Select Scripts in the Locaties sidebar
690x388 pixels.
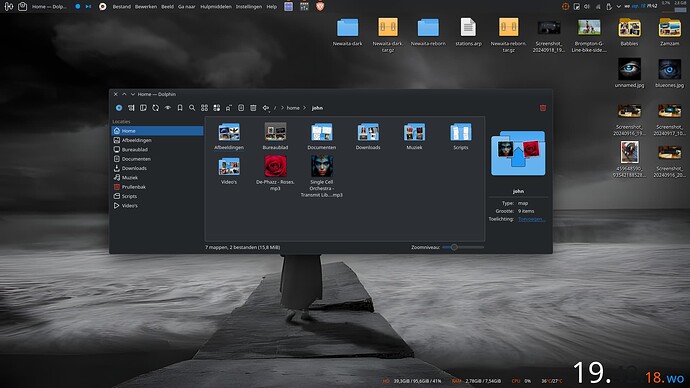(x=158, y=196)
